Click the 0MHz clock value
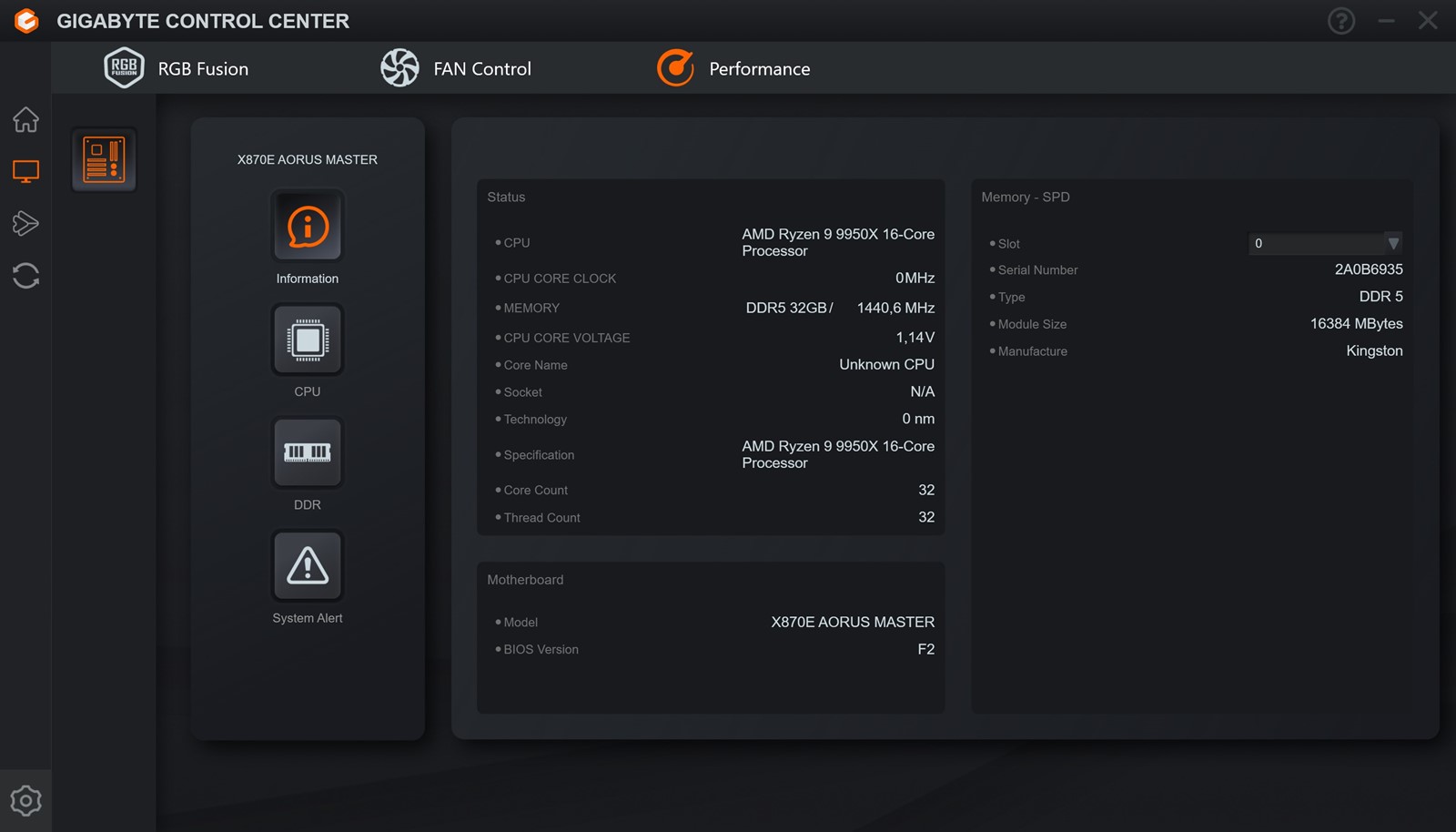 tap(915, 278)
